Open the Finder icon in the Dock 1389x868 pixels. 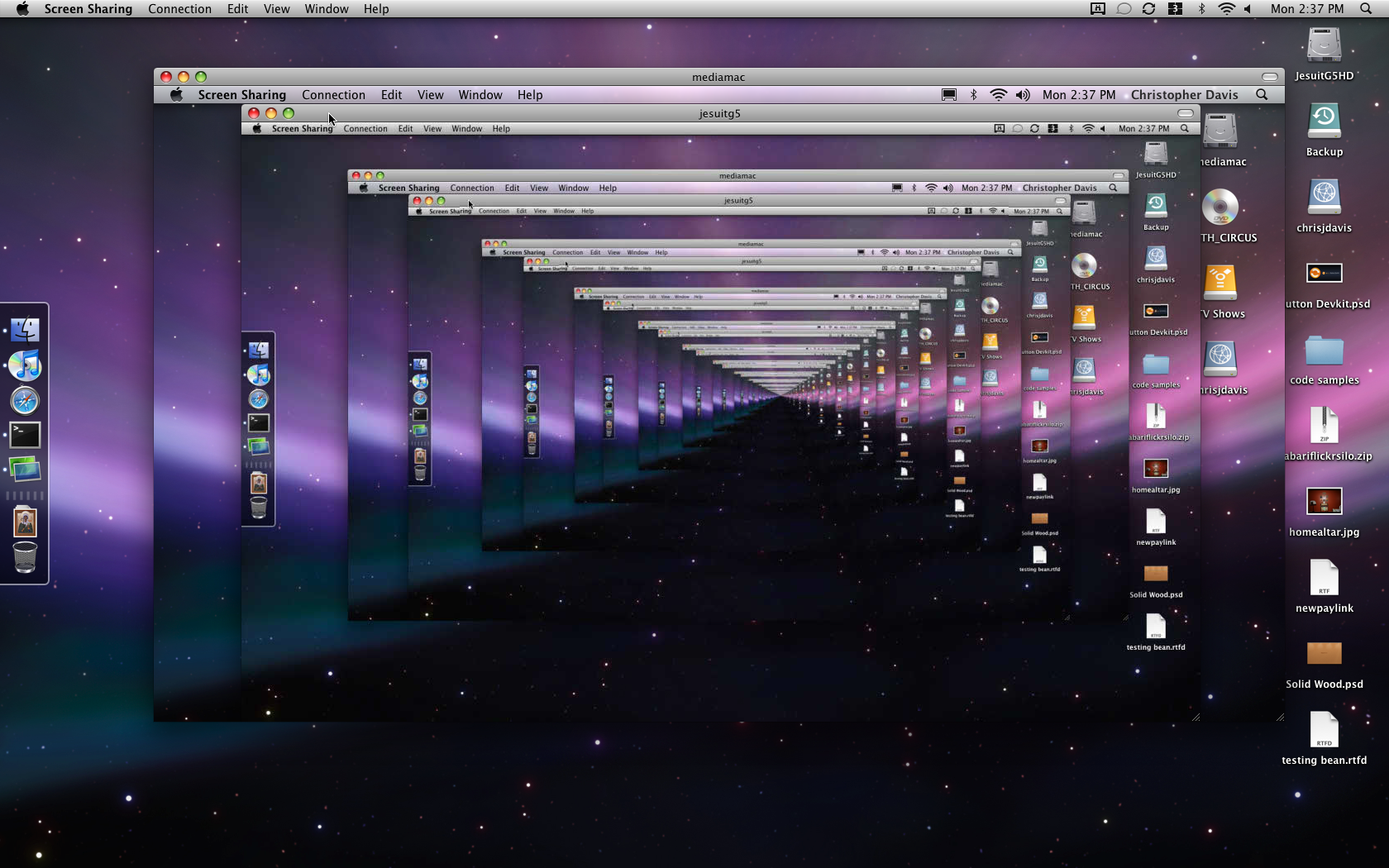pyautogui.click(x=25, y=330)
